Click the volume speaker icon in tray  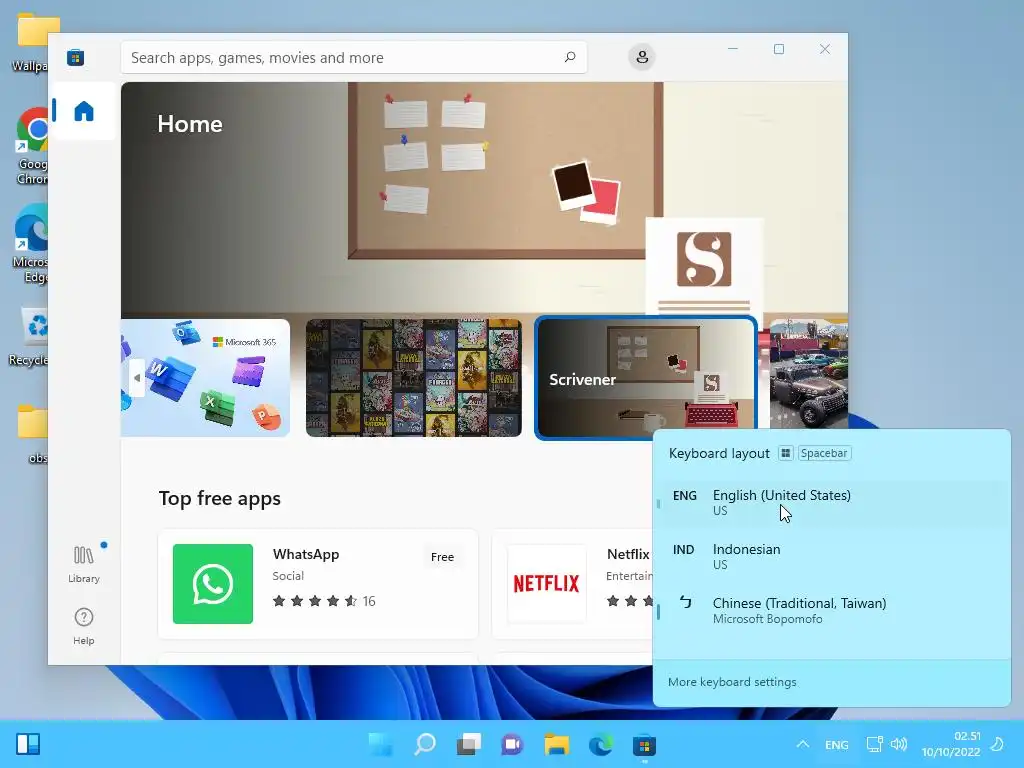899,744
